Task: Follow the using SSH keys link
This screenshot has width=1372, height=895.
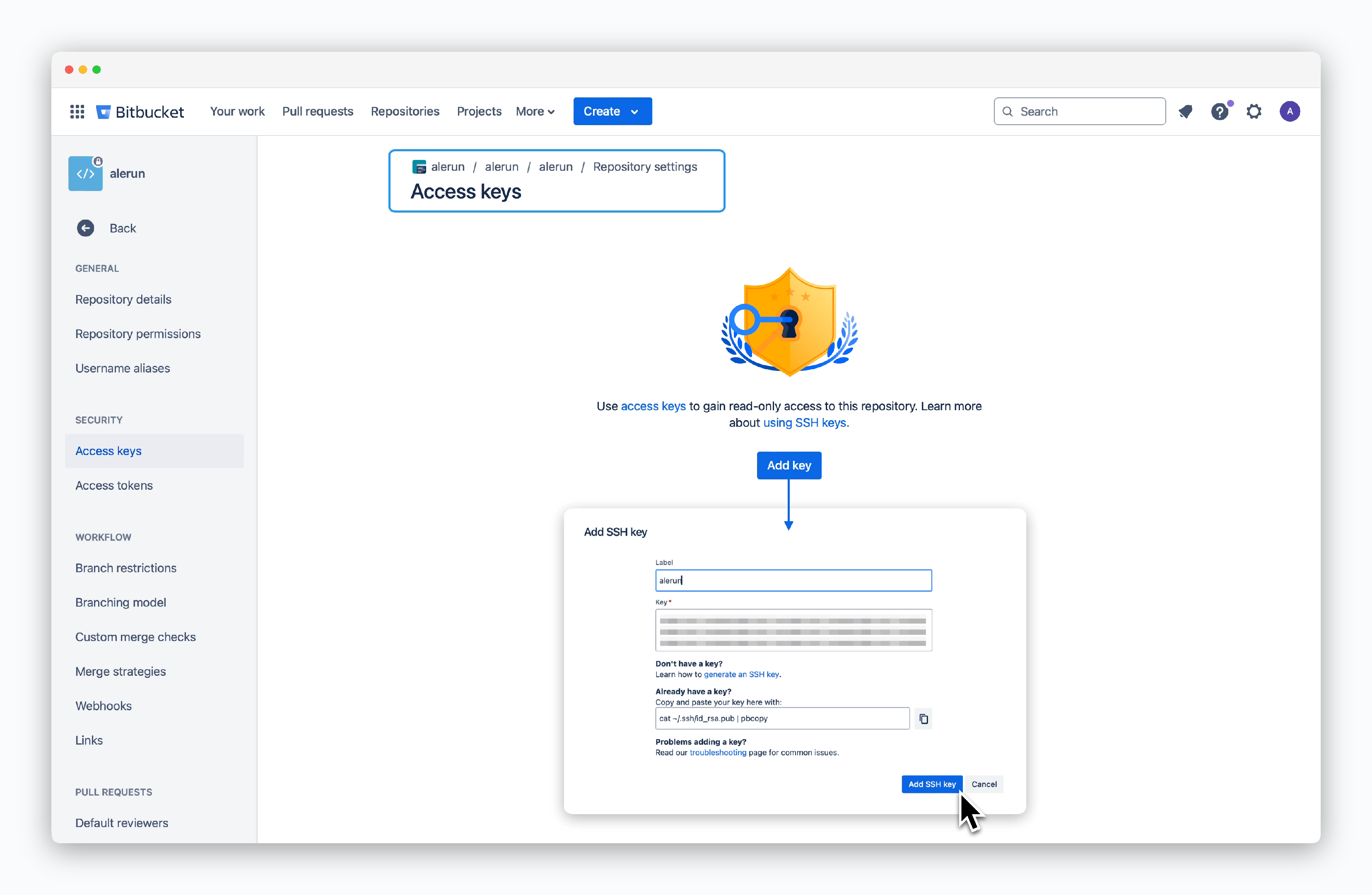Action: click(805, 423)
